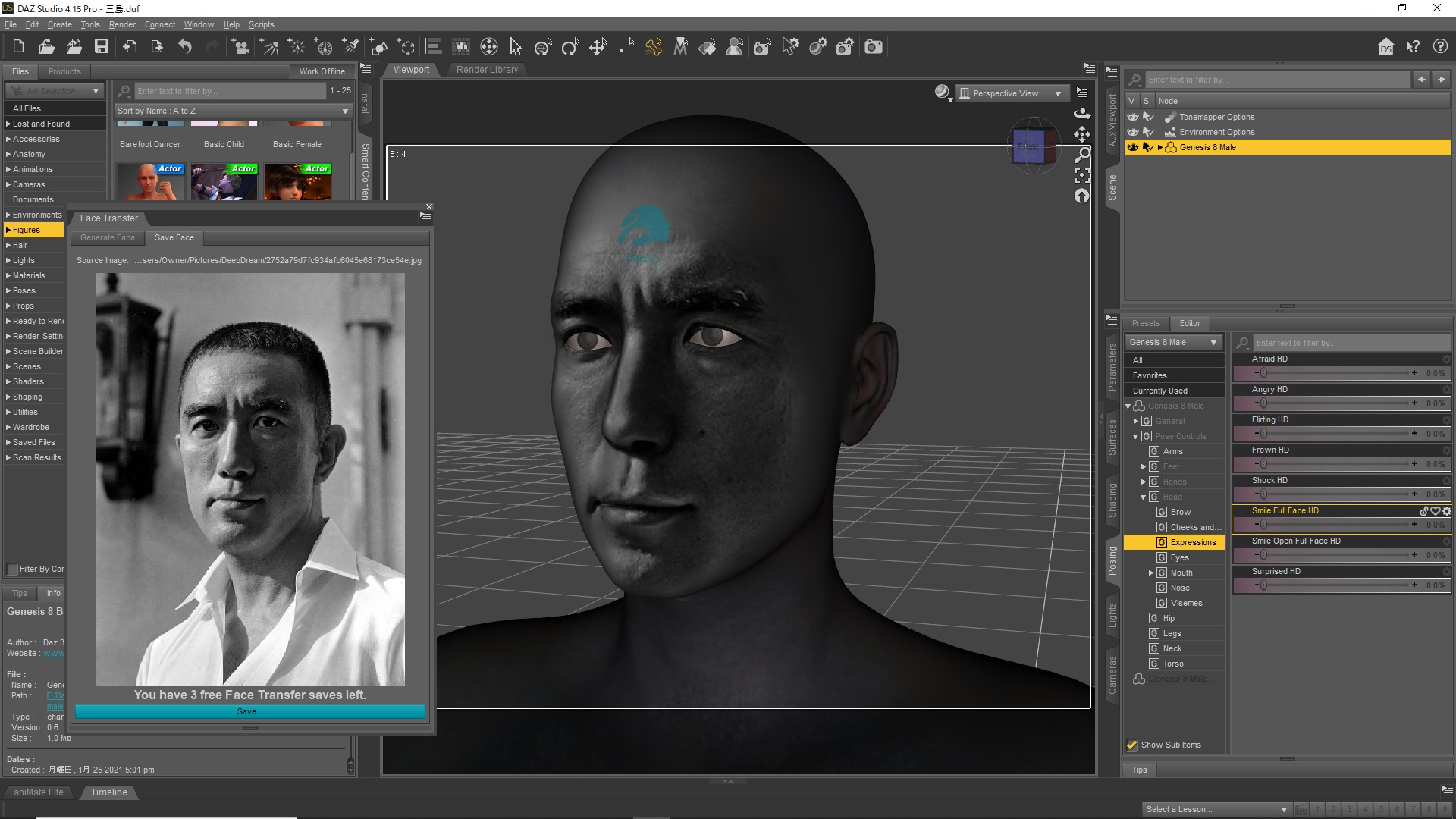The image size is (1456, 819).
Task: Click the Save button in Face Transfer
Action: coord(250,711)
